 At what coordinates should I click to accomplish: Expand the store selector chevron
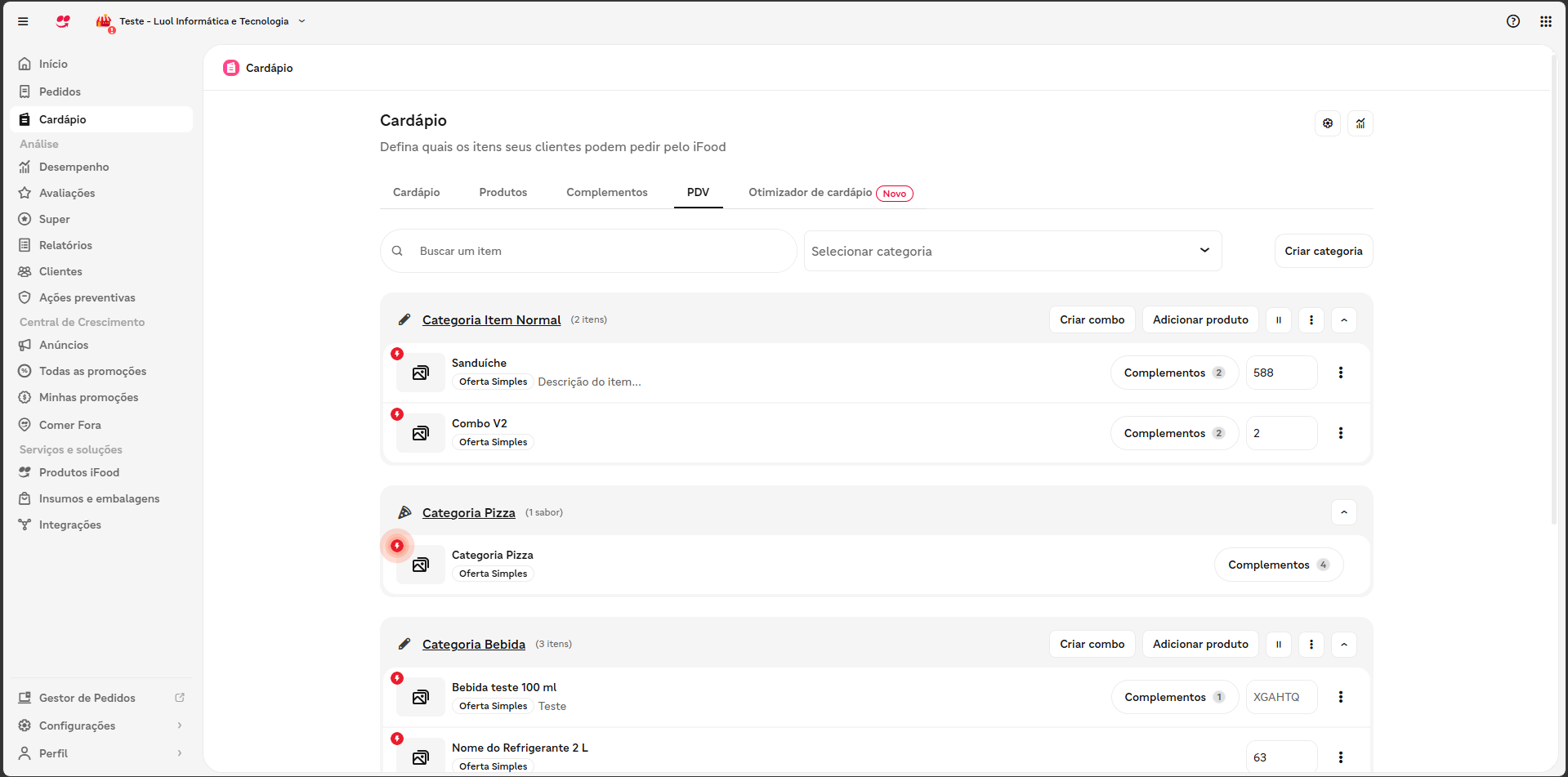point(302,21)
